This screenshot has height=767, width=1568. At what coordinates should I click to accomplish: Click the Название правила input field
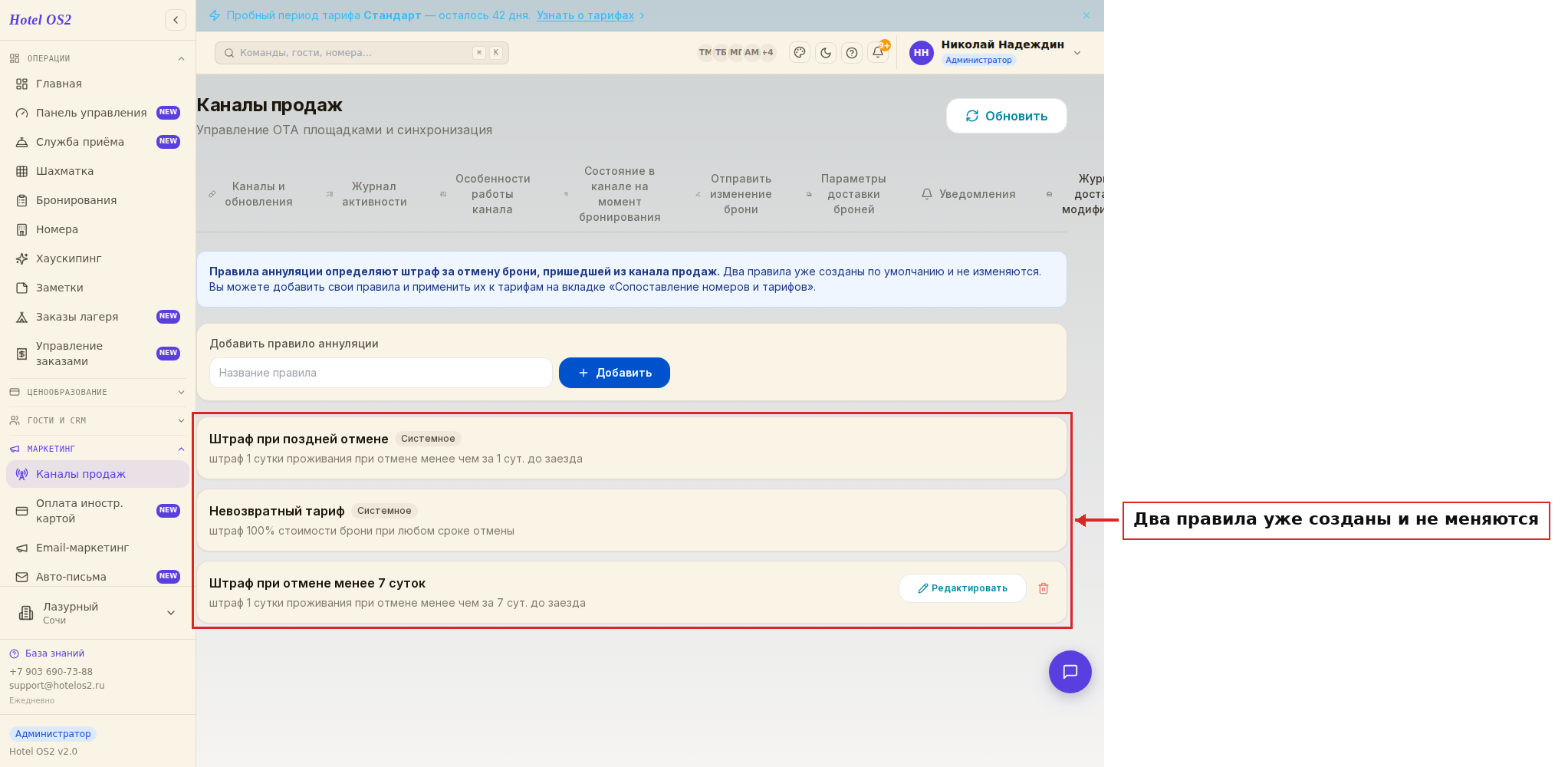click(381, 373)
